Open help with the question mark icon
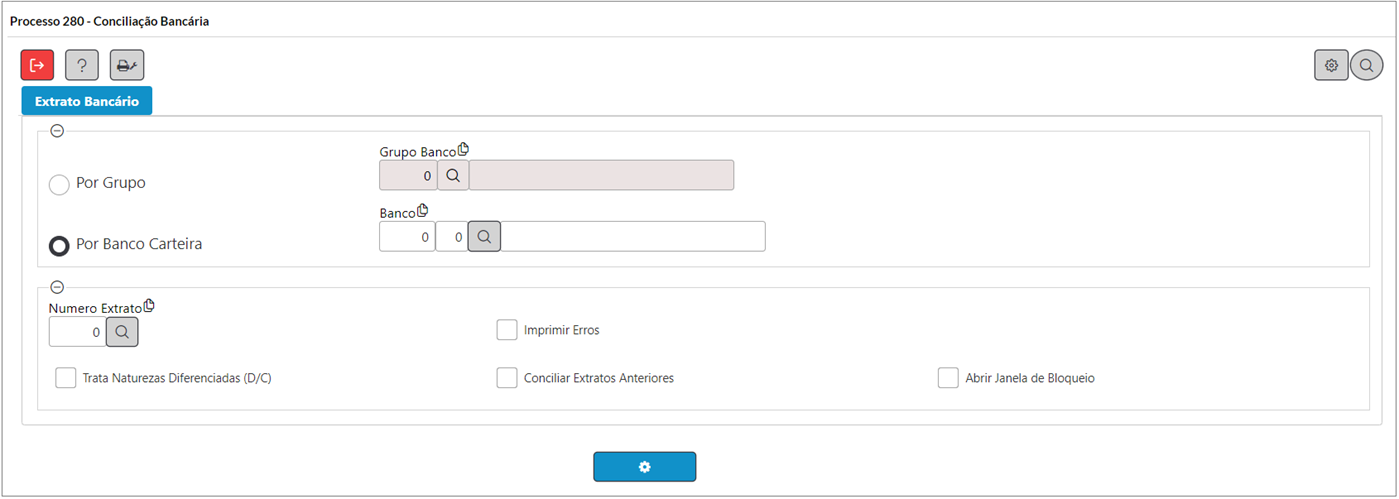The image size is (1399, 499). point(82,65)
